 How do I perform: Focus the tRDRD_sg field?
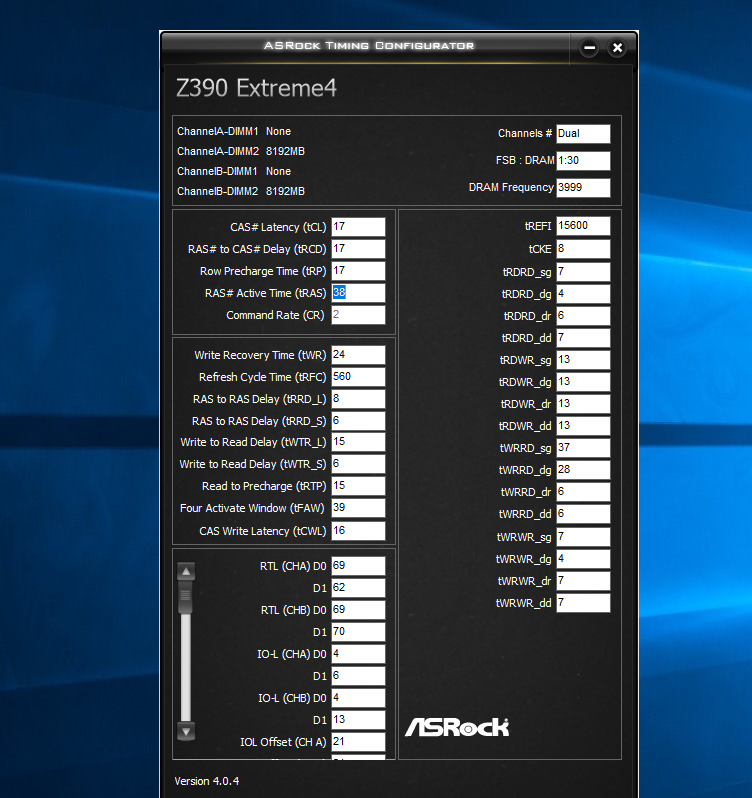tap(583, 272)
